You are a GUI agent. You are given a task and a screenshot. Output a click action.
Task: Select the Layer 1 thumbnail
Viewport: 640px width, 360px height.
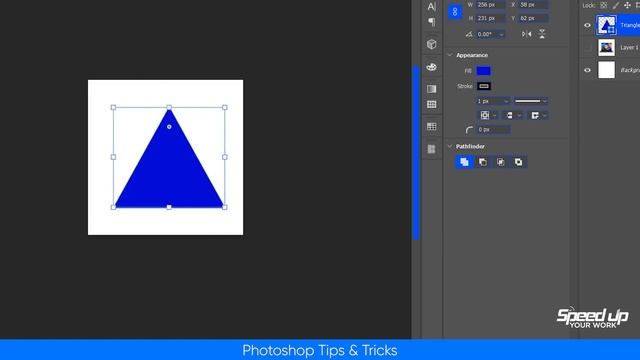click(x=607, y=48)
